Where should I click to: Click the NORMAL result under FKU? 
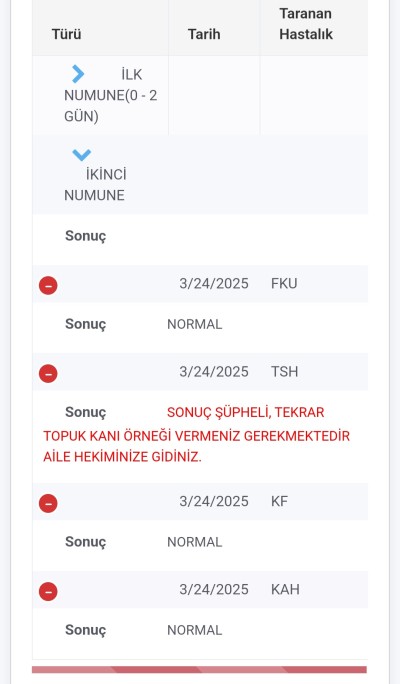pyautogui.click(x=195, y=324)
